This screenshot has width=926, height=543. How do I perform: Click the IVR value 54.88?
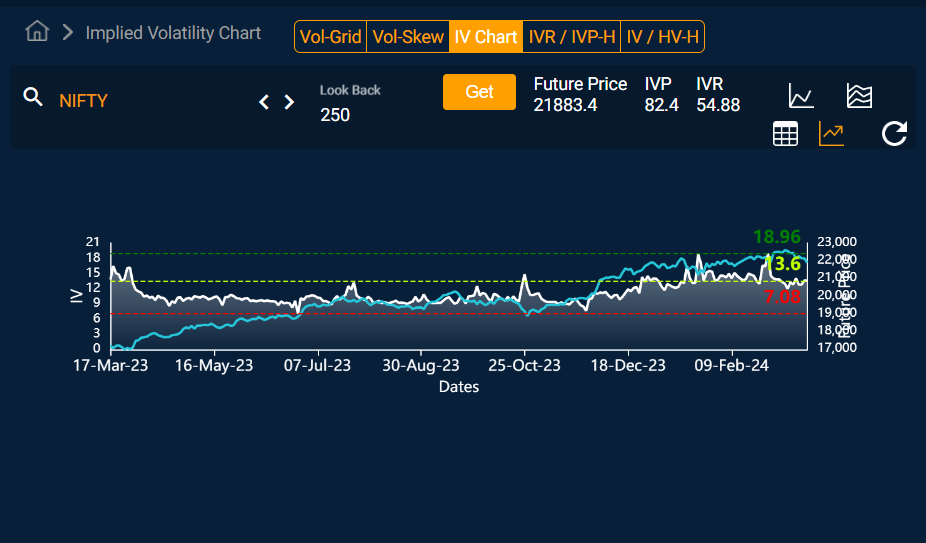(x=718, y=105)
